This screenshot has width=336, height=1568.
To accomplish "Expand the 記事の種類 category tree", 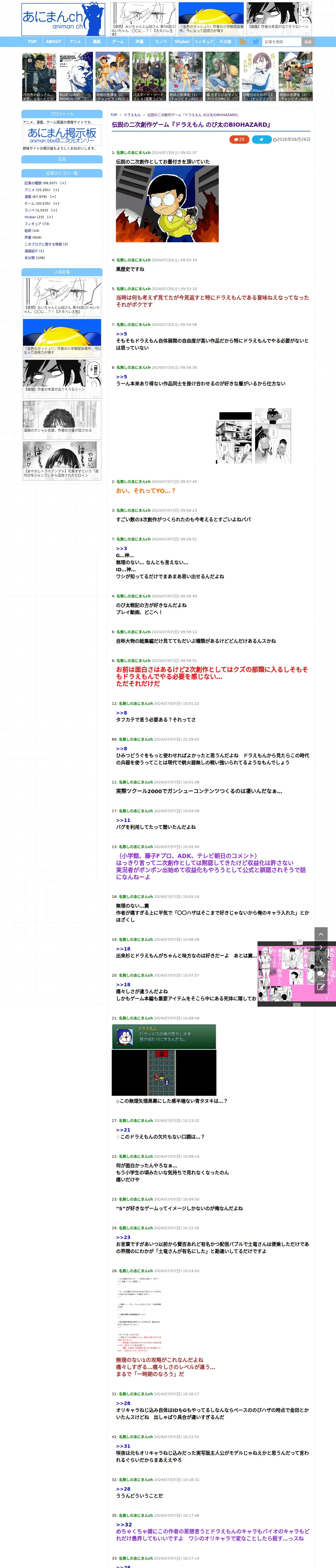I will pos(63,183).
